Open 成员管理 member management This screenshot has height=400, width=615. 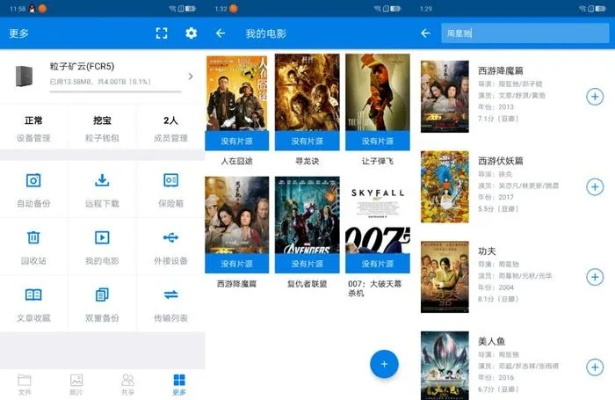click(x=171, y=128)
